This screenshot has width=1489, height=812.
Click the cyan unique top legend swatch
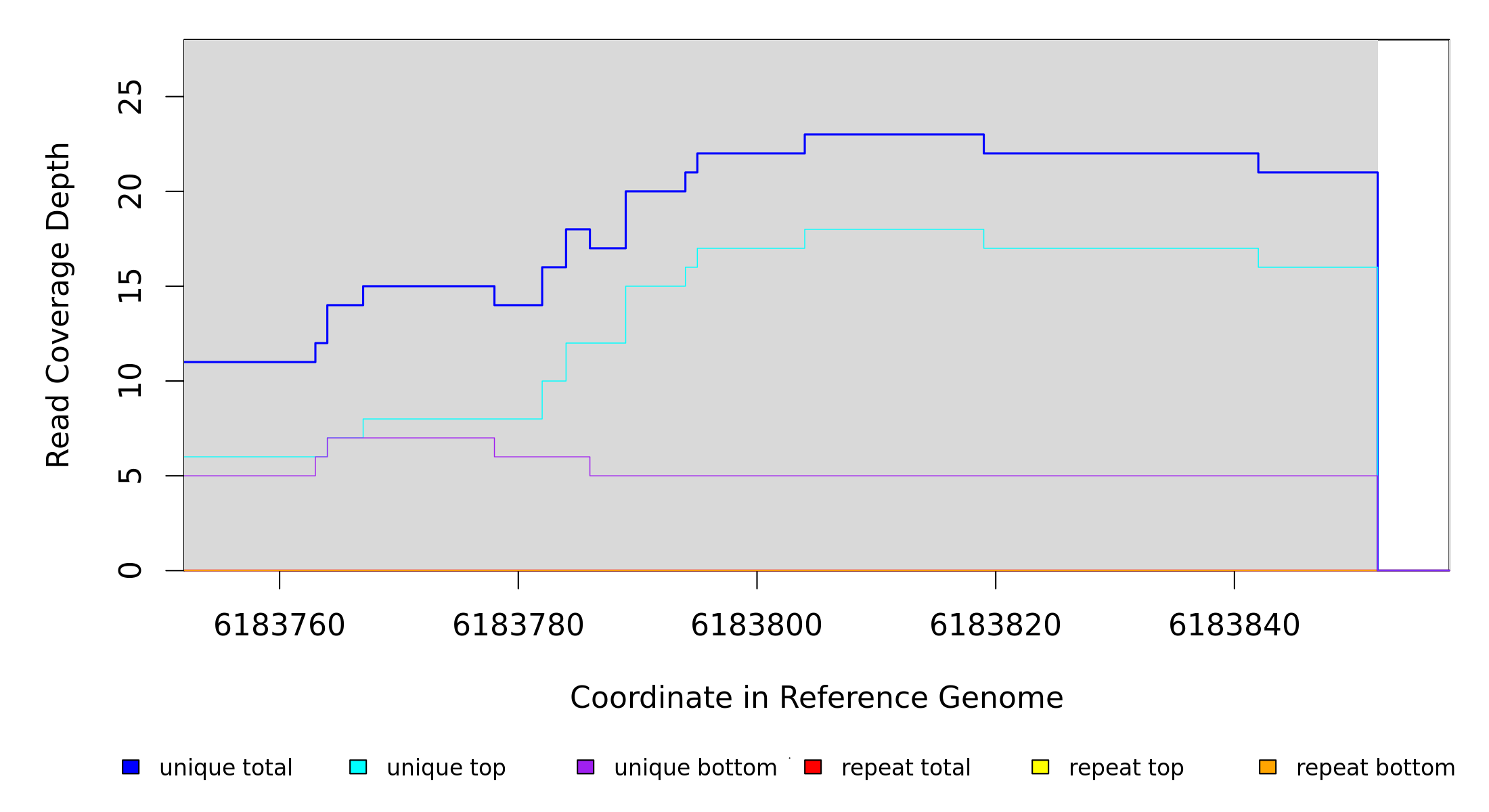pyautogui.click(x=358, y=767)
